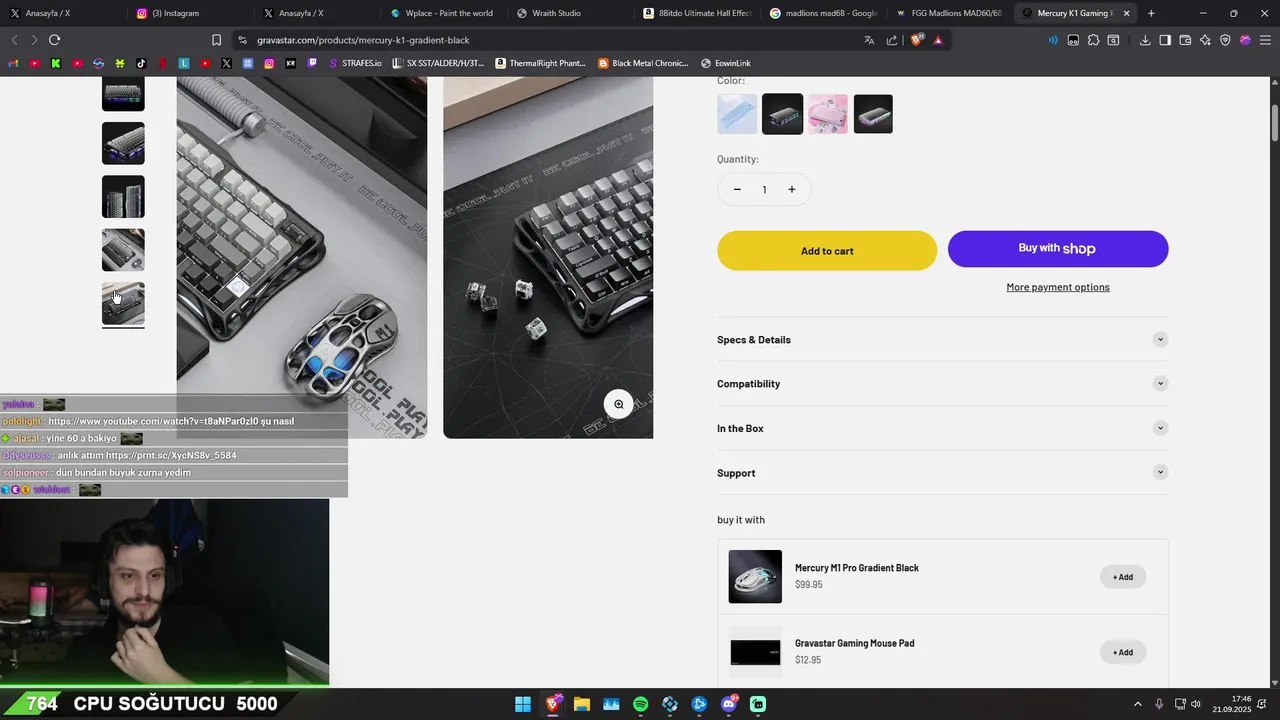Expand the Support section

(x=942, y=472)
